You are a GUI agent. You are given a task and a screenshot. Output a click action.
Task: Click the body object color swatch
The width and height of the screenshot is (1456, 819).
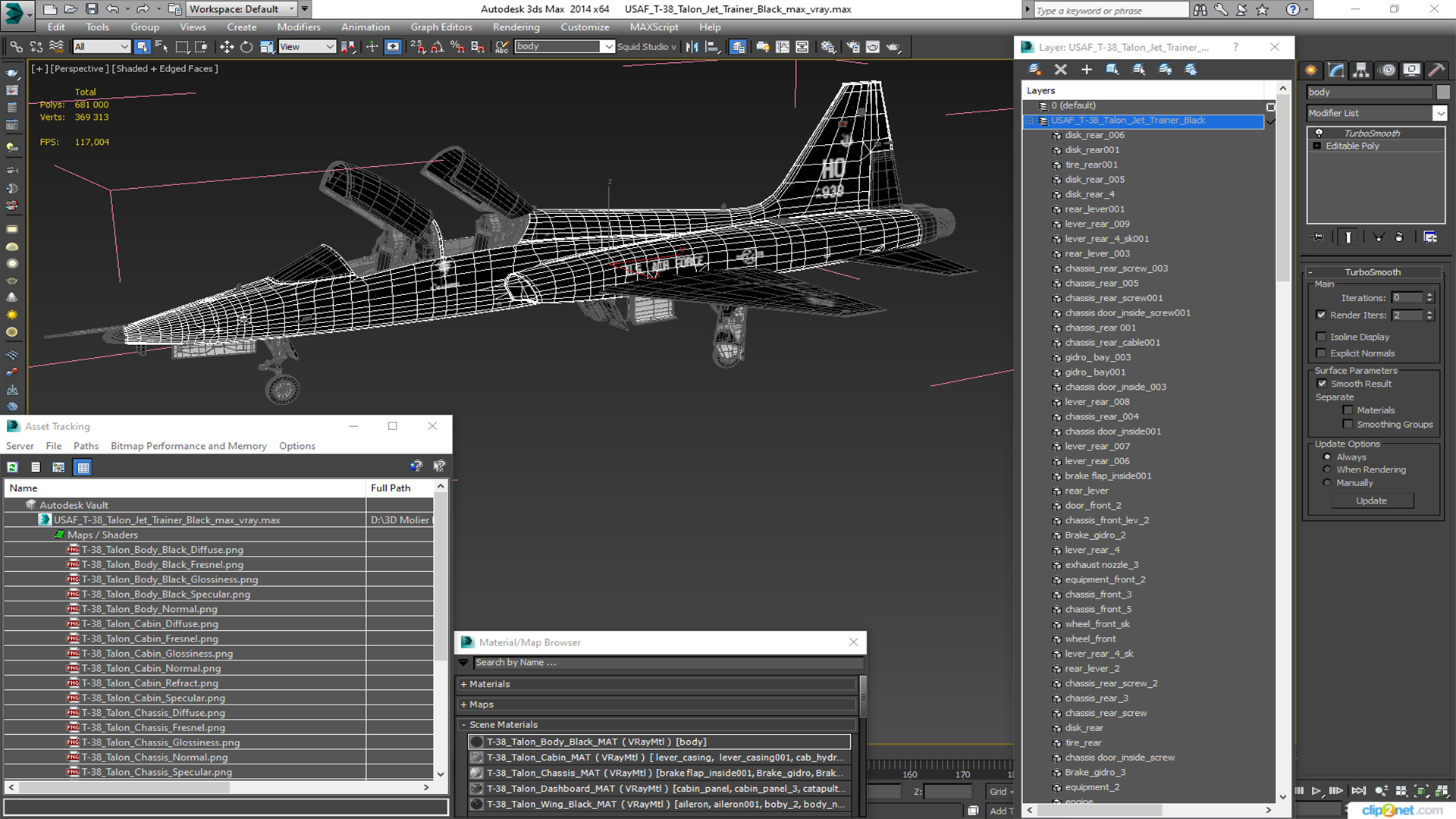[x=1443, y=92]
